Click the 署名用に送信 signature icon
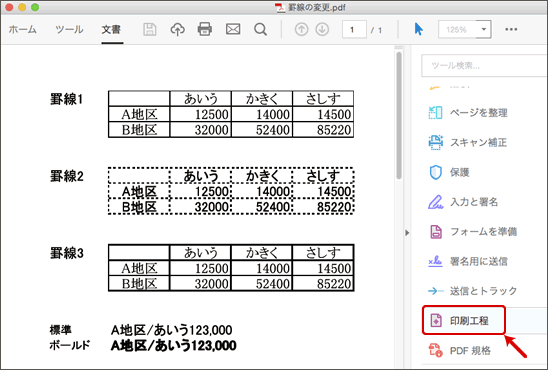 435,261
